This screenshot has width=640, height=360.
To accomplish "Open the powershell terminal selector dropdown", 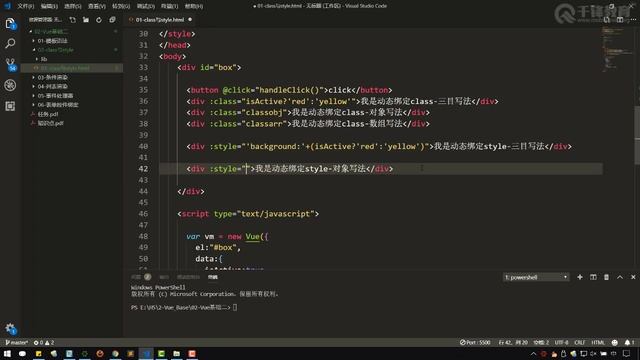I will tap(536, 277).
